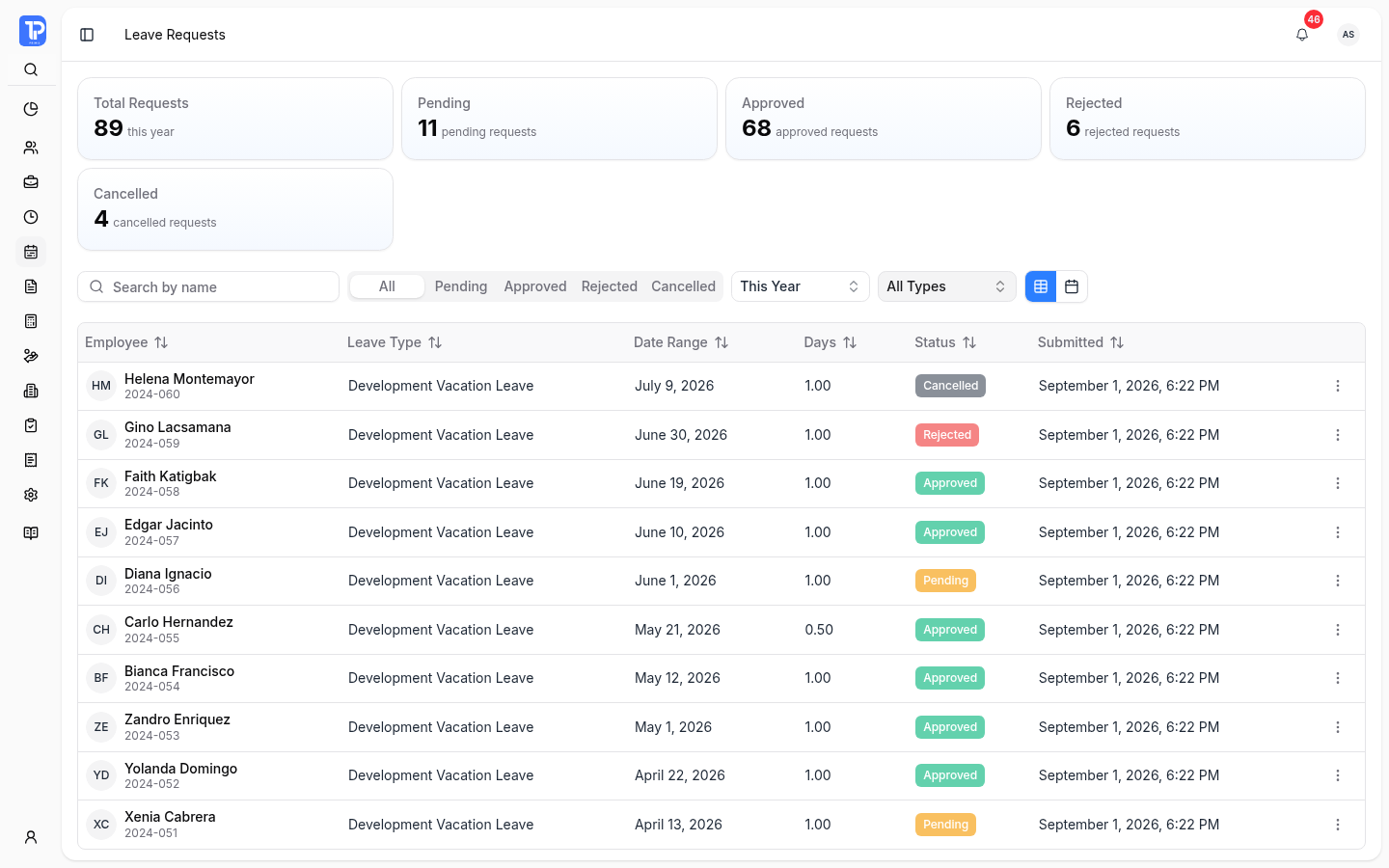Select the Rejected filter tab

pos(610,286)
